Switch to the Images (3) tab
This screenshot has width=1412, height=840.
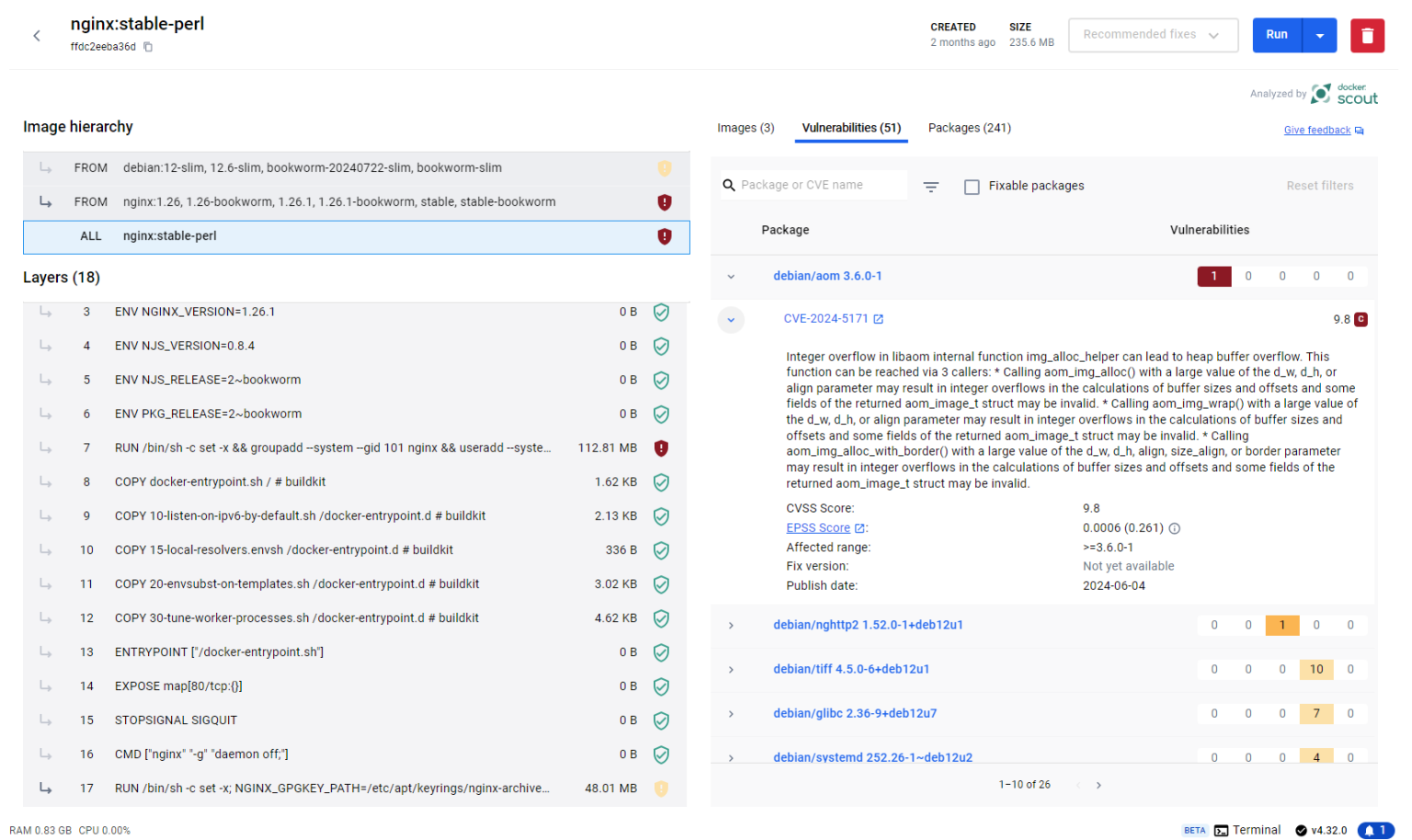[x=746, y=128]
